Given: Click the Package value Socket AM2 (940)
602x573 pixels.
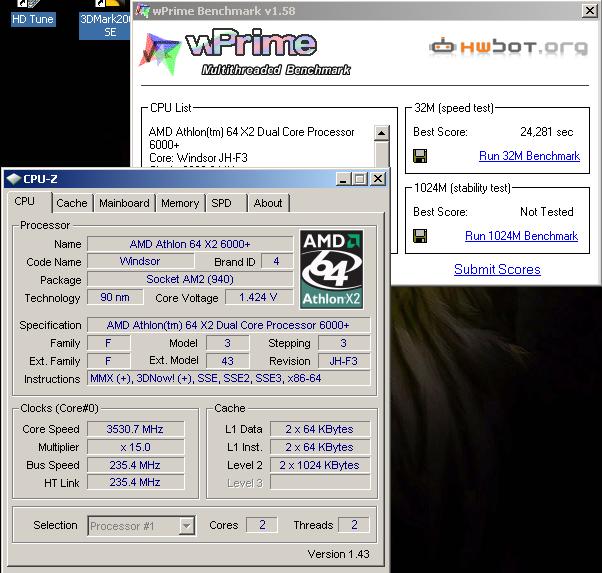Looking at the screenshot, I should [190, 279].
